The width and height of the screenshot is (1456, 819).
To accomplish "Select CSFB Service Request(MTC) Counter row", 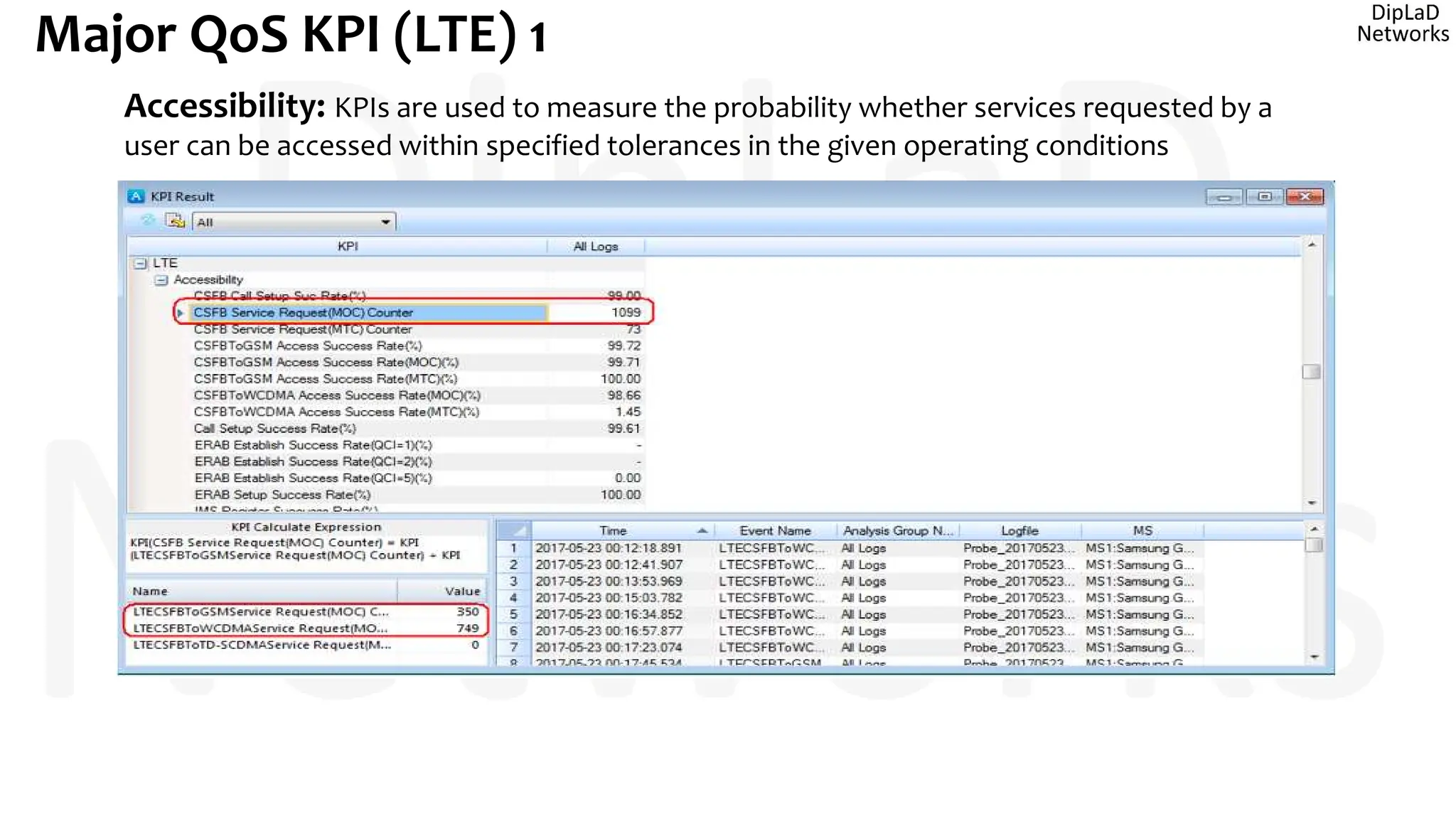I will tap(417, 329).
